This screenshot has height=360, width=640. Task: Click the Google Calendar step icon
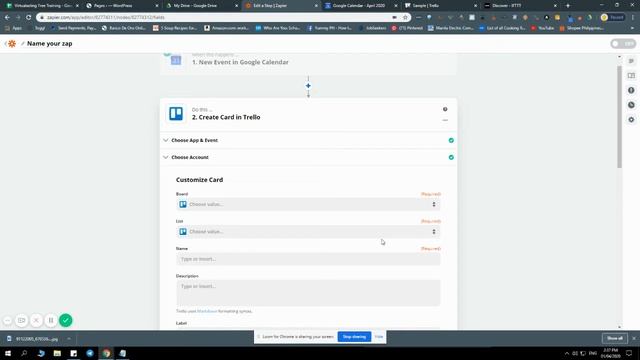coord(176,60)
